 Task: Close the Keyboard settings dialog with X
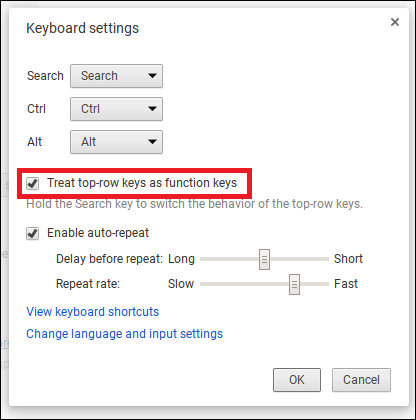(x=395, y=22)
